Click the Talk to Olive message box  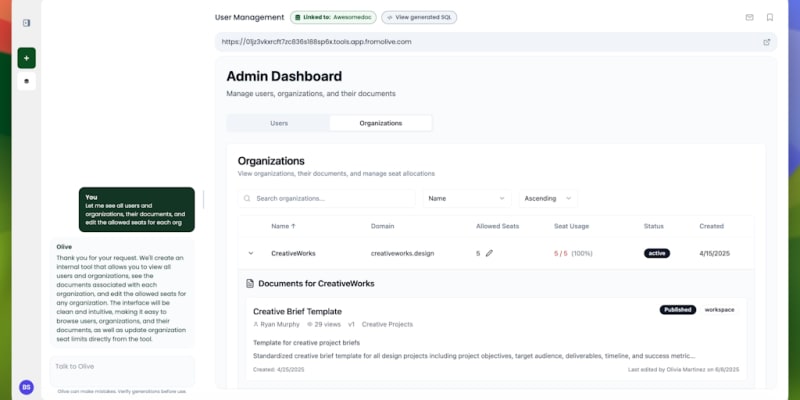coord(120,366)
